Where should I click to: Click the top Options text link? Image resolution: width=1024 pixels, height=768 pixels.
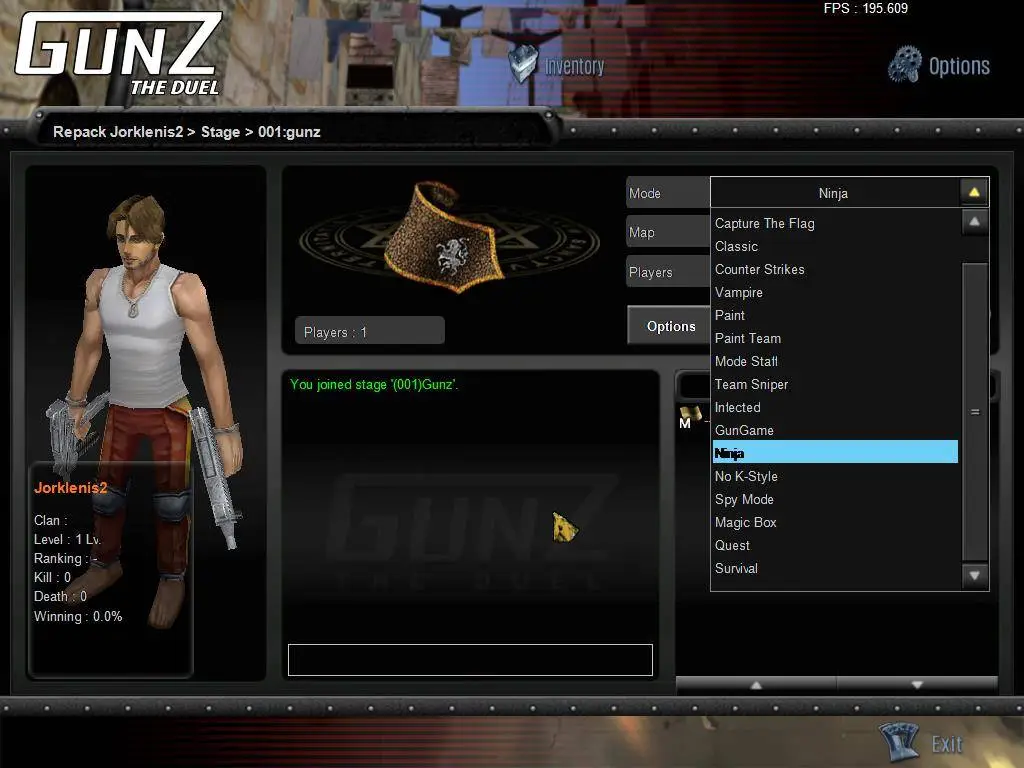pos(959,66)
